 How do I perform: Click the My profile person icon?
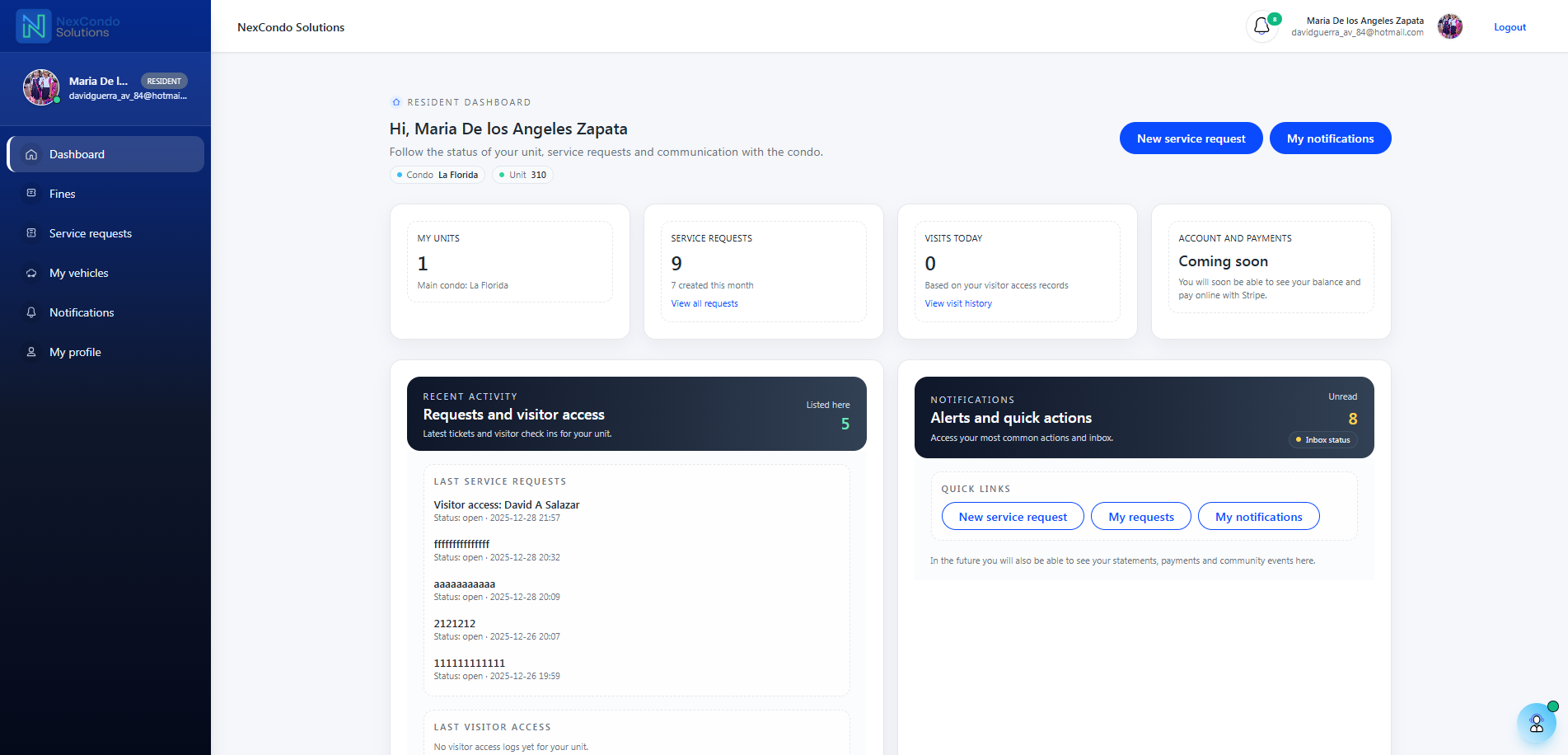pos(31,352)
